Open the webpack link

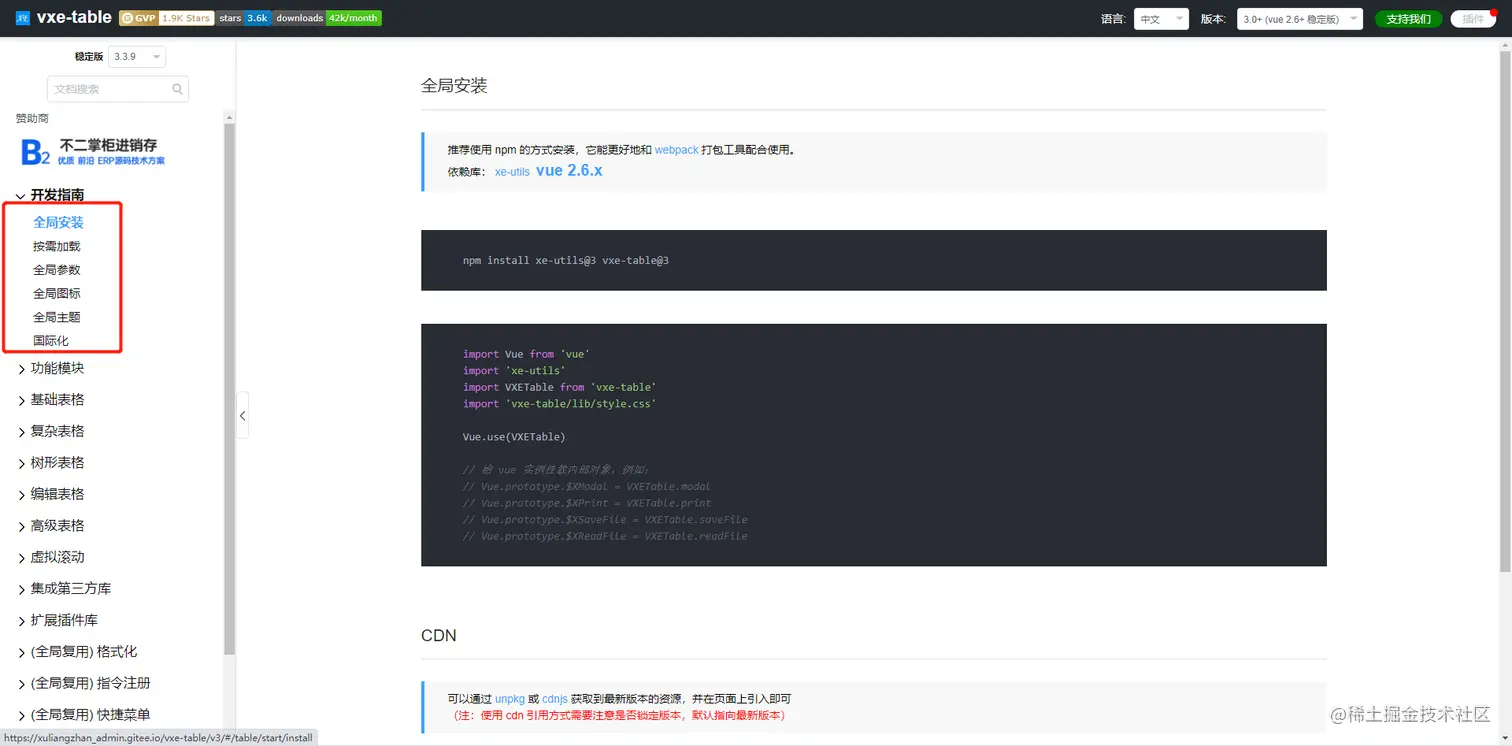[677, 150]
